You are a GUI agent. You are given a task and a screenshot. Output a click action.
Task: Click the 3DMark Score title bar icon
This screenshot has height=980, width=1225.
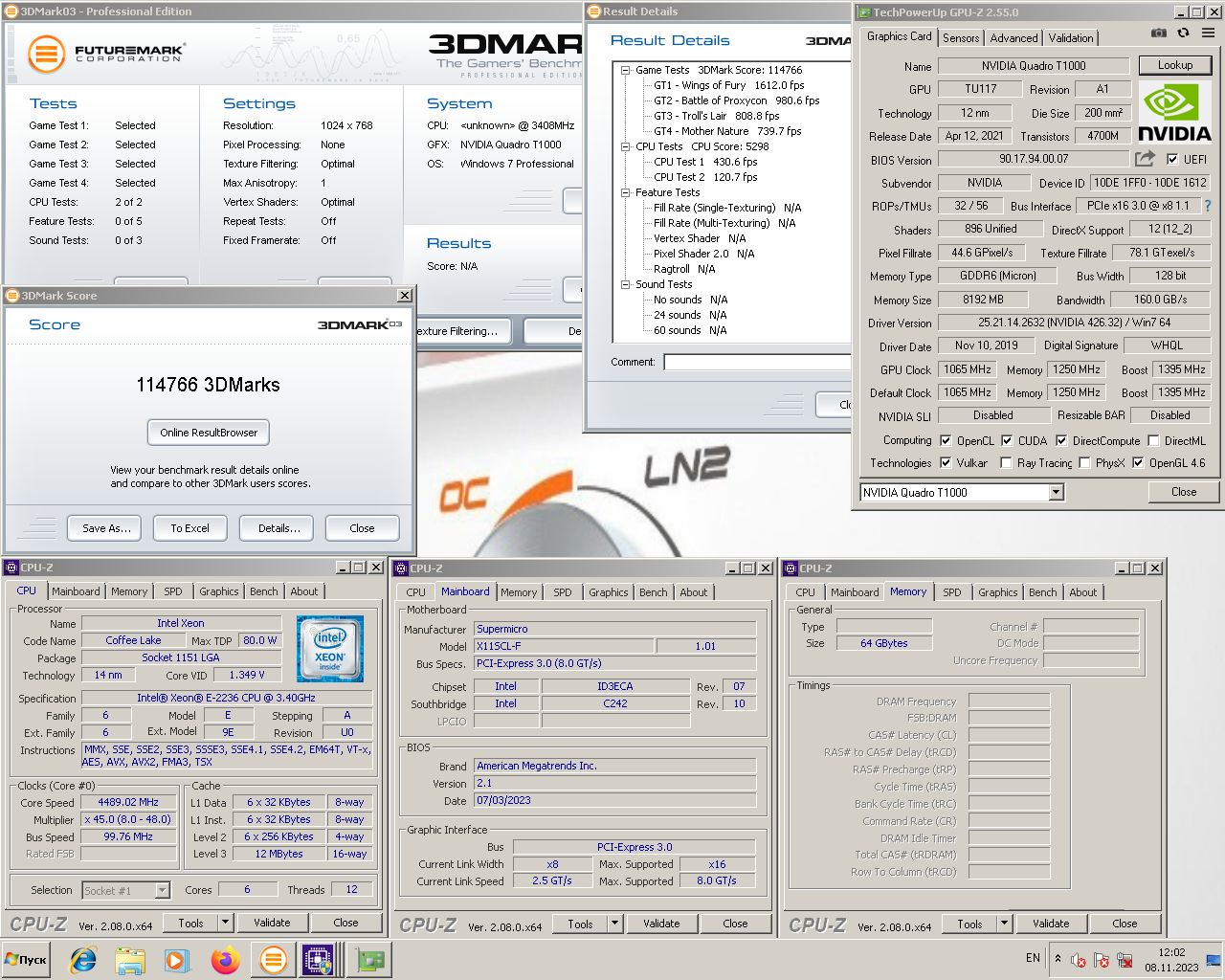tap(12, 296)
